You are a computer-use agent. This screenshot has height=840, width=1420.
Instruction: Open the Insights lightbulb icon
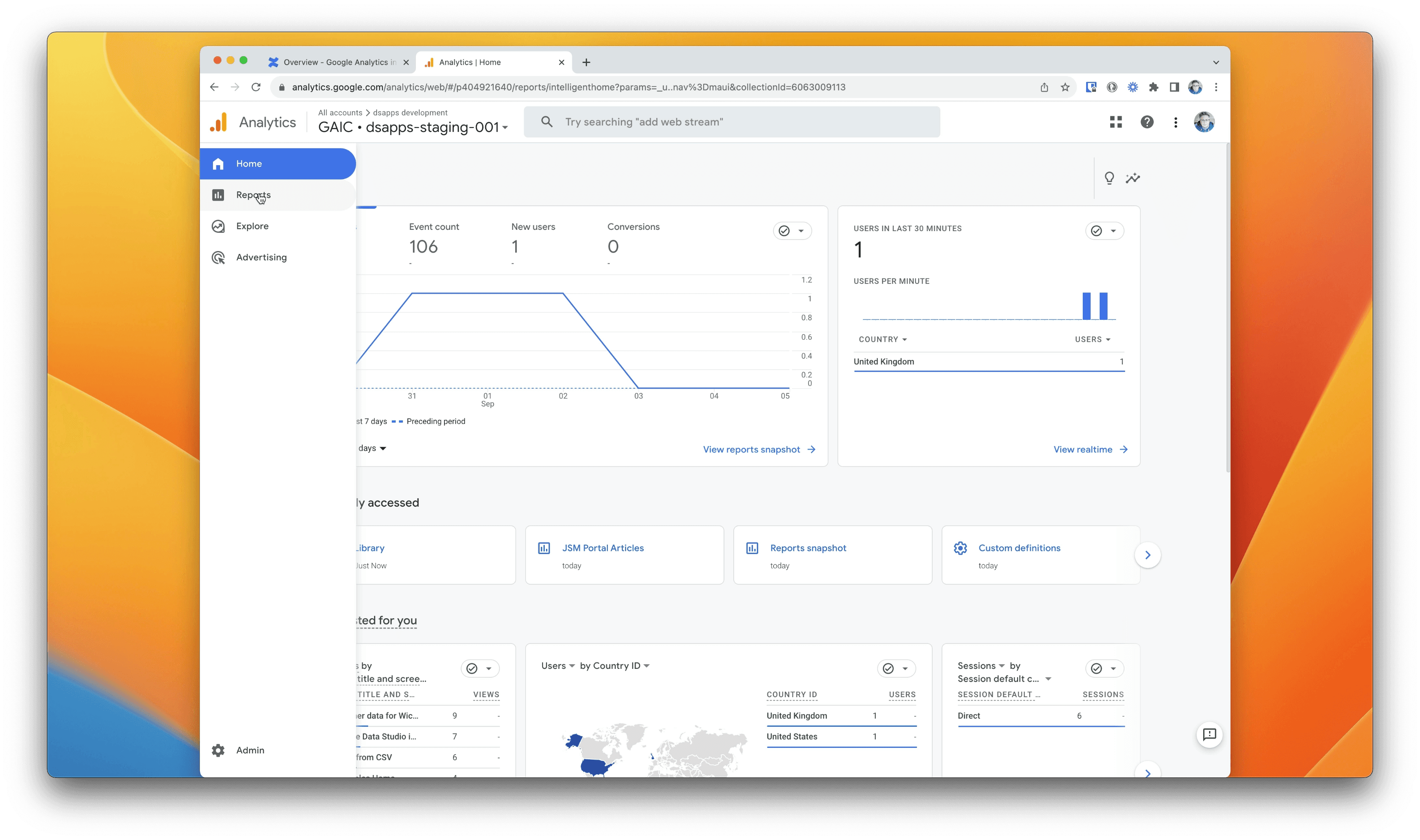coord(1109,178)
